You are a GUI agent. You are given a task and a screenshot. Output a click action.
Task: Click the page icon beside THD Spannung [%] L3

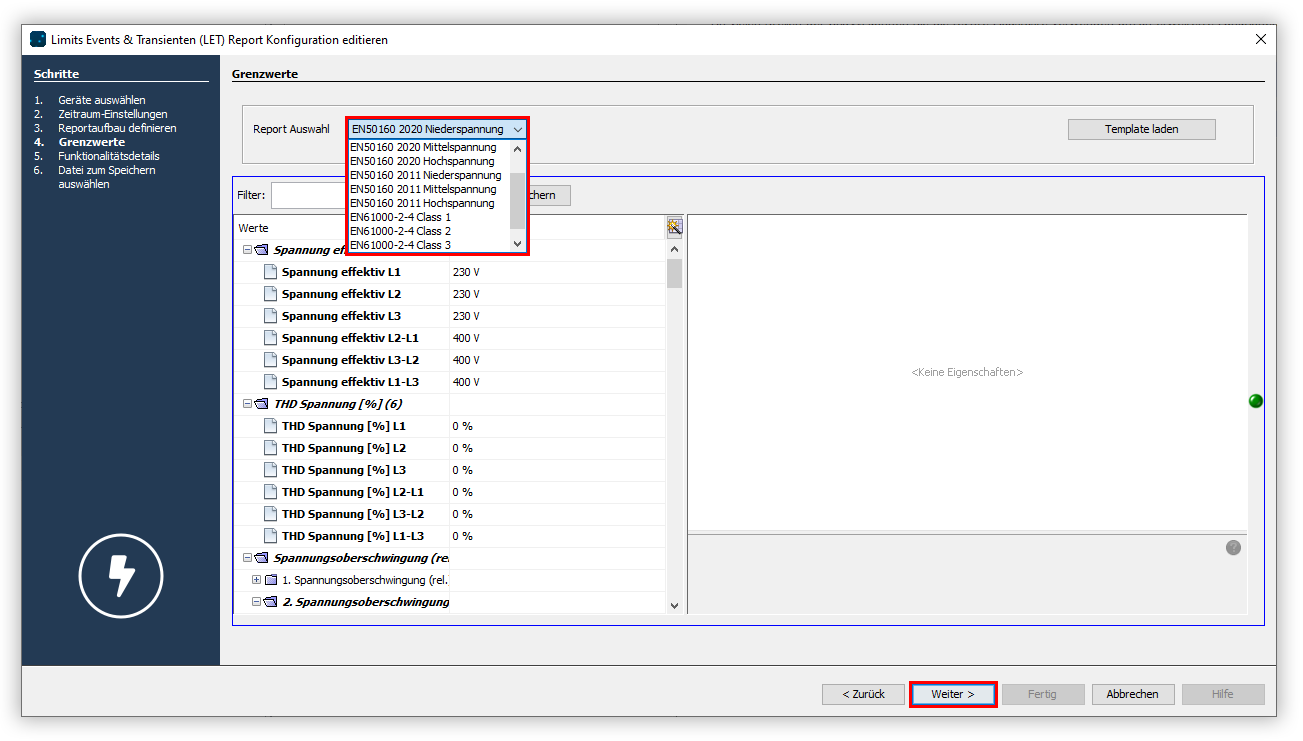(270, 470)
